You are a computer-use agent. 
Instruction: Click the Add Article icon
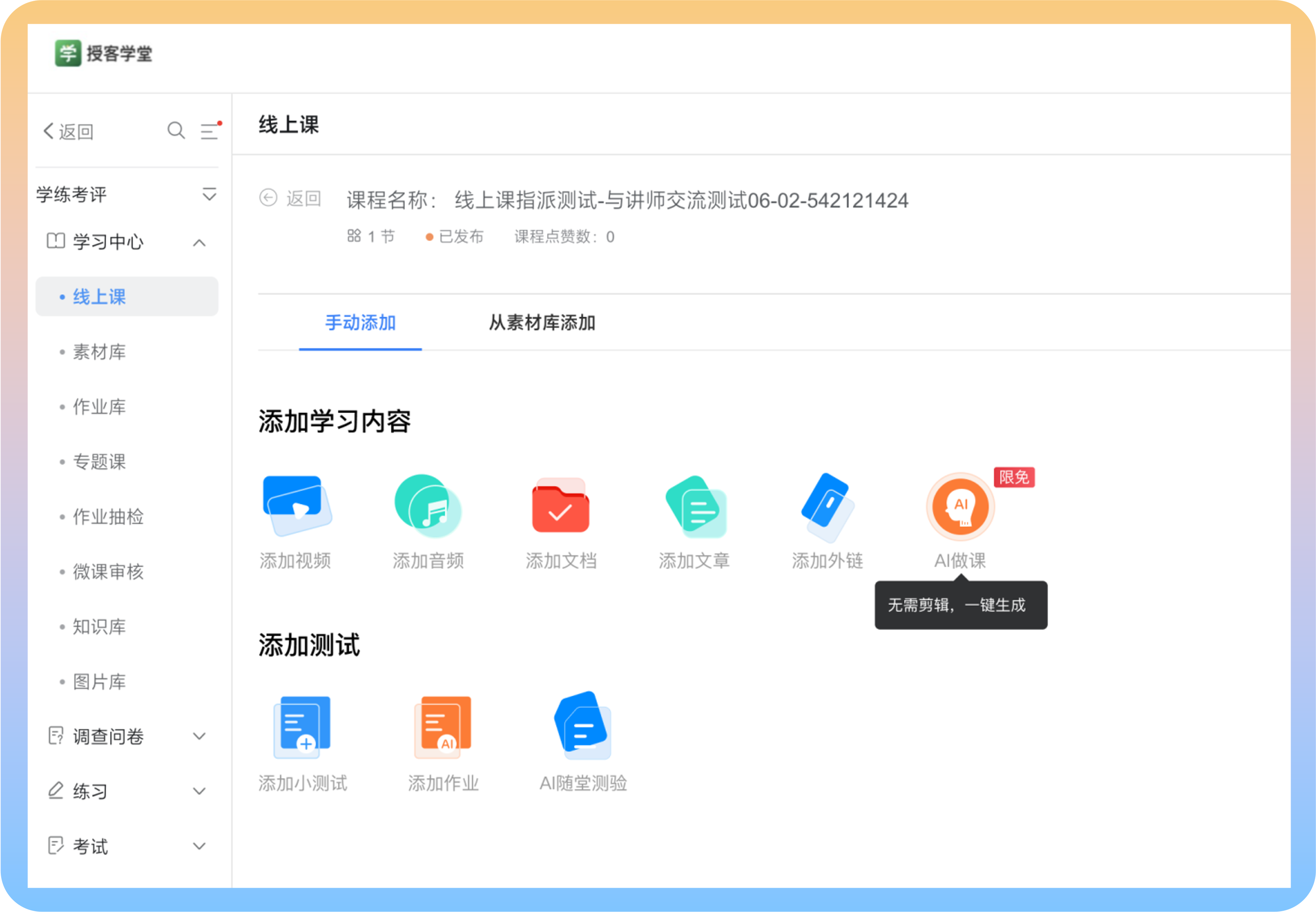tap(695, 506)
